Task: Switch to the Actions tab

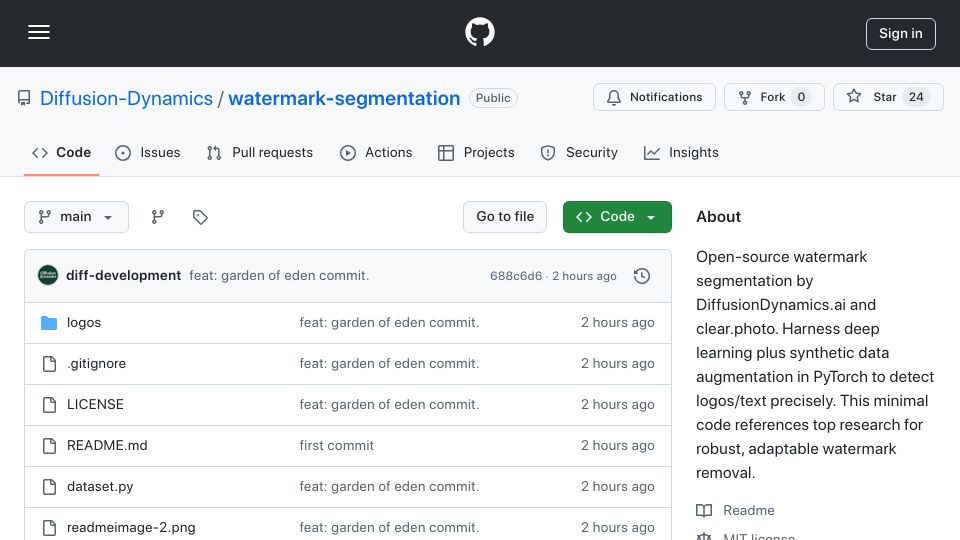Action: pyautogui.click(x=376, y=152)
